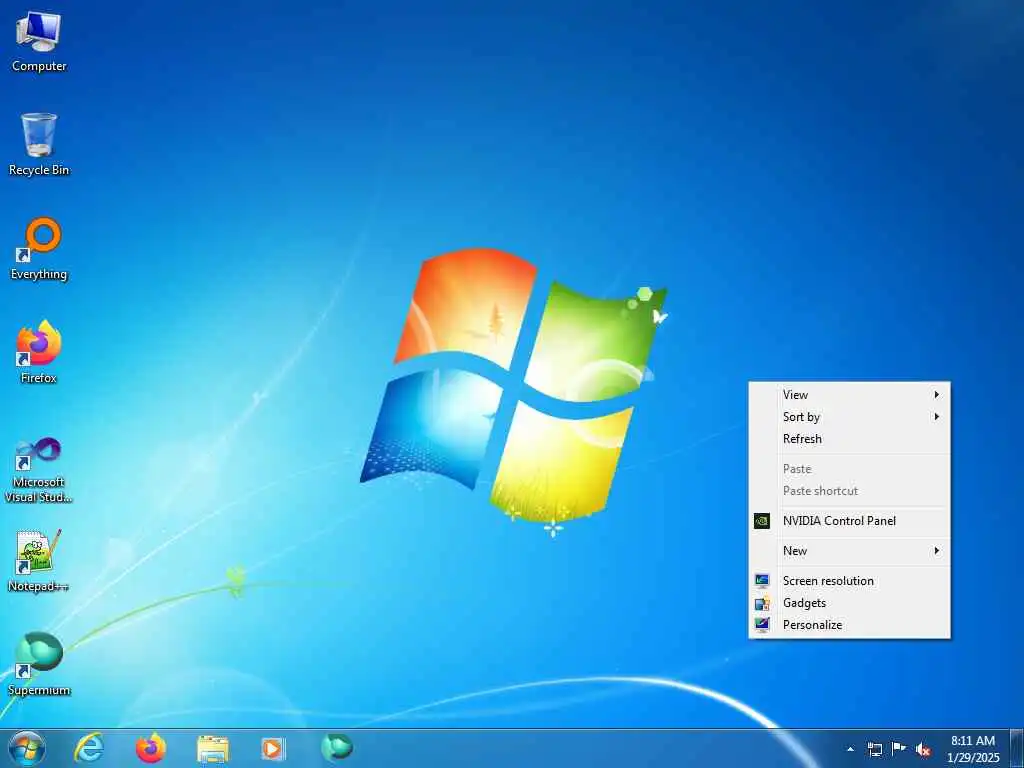Select the Recycle Bin desktop icon
The width and height of the screenshot is (1024, 768).
pos(39,145)
